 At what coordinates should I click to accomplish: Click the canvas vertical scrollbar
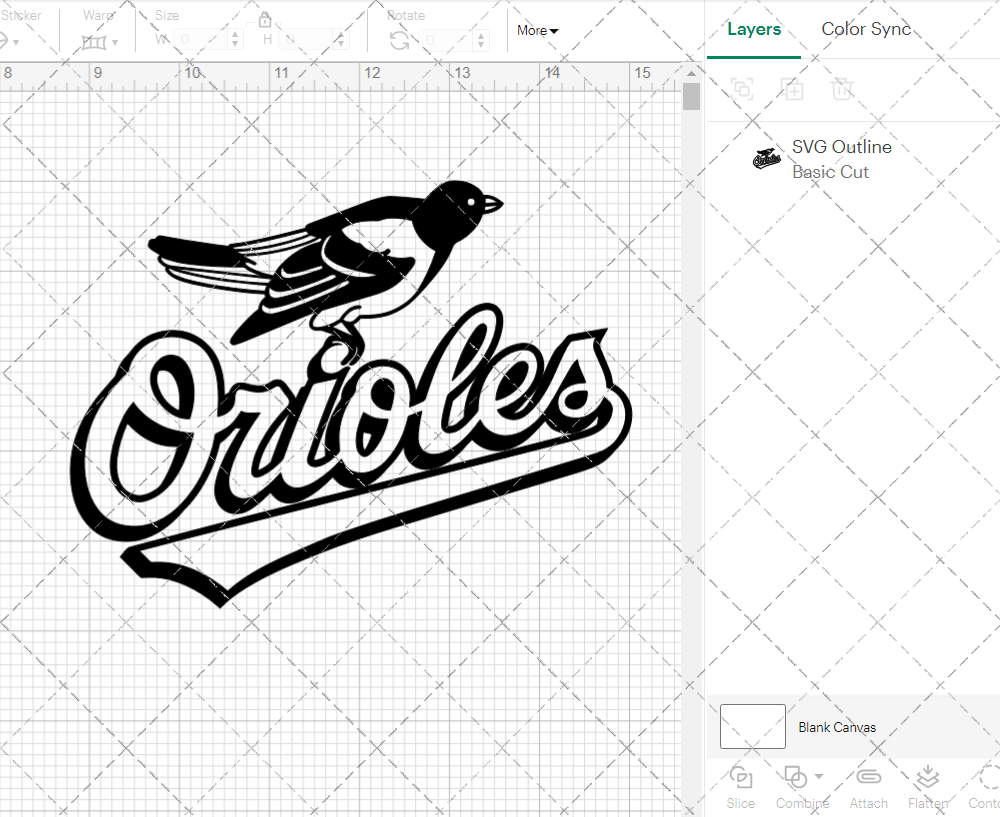(x=691, y=97)
